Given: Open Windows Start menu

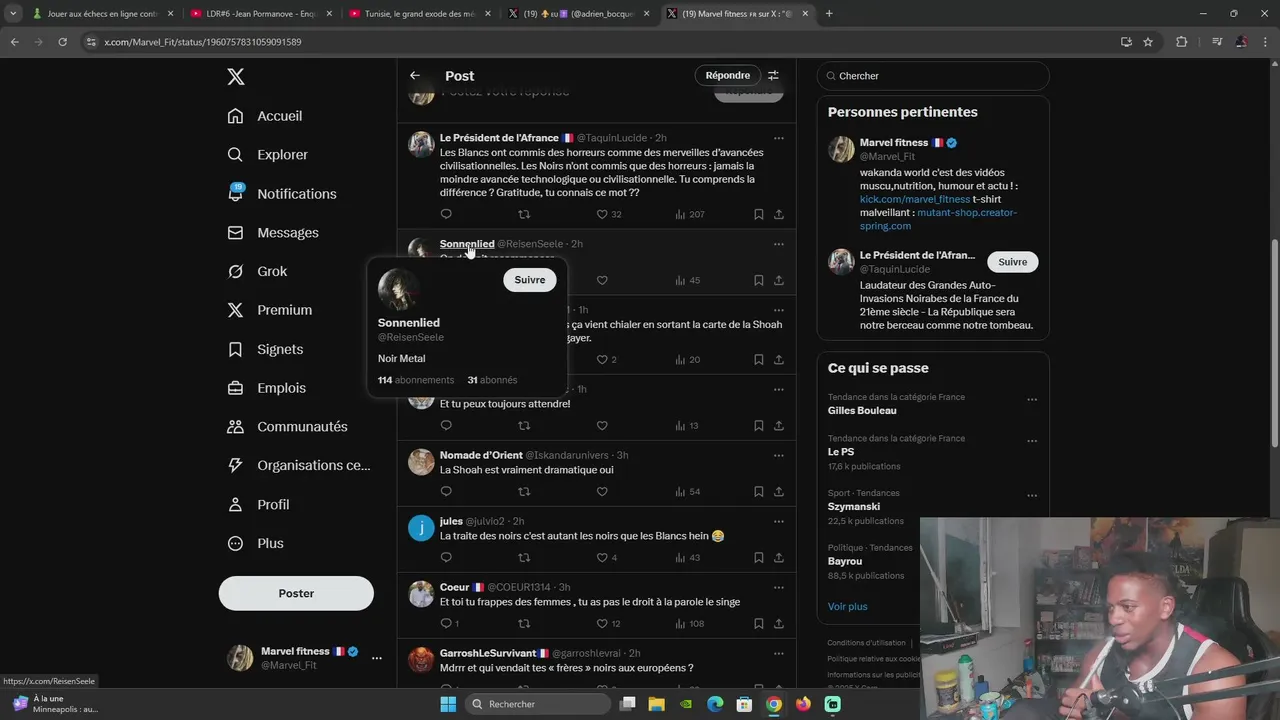Looking at the screenshot, I should (x=448, y=704).
